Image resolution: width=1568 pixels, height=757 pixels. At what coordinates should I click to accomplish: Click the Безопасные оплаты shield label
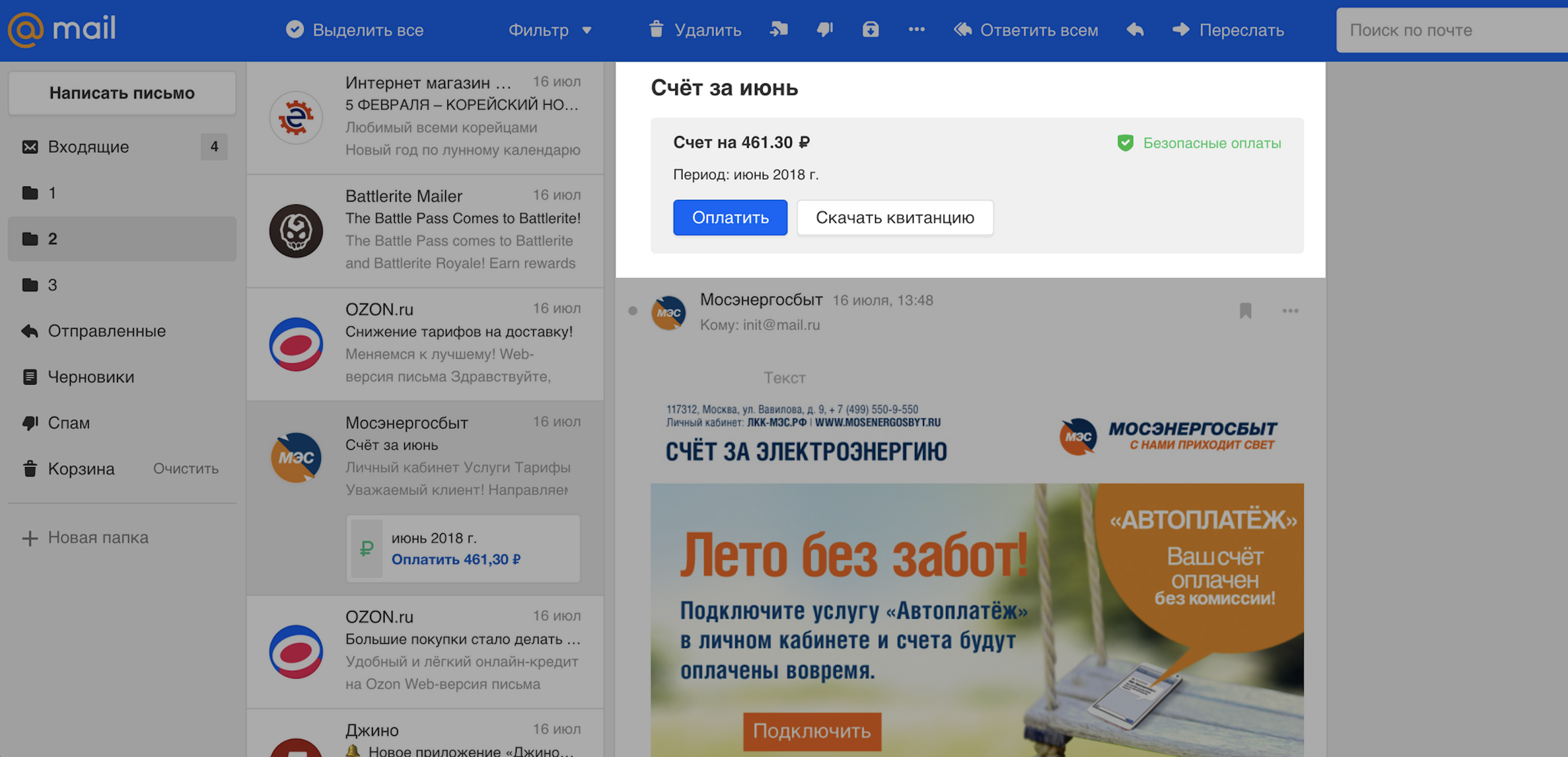(1199, 143)
